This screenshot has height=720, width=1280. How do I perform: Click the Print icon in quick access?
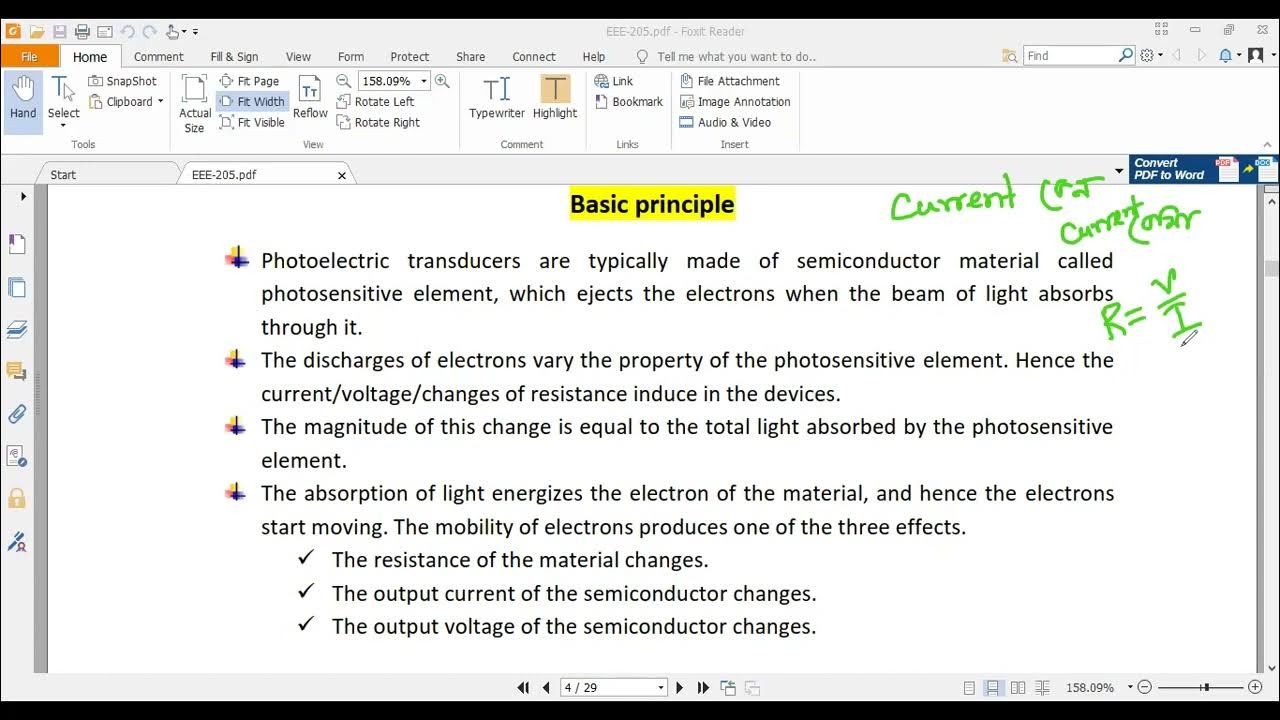[82, 31]
